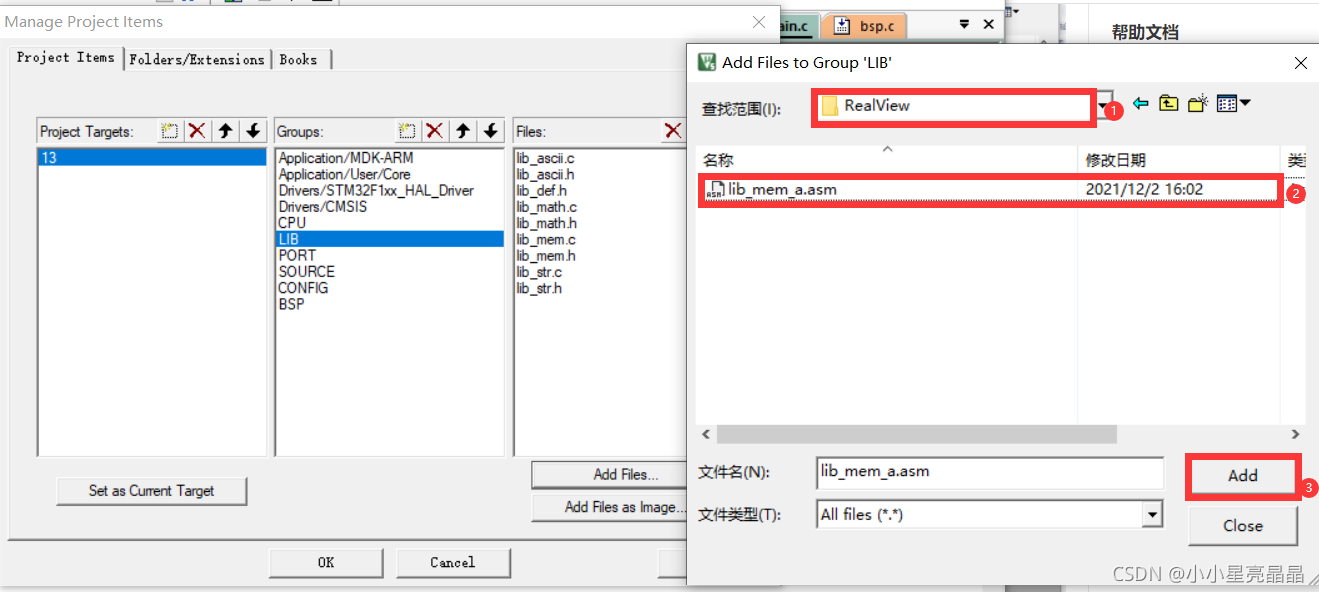The width and height of the screenshot is (1319, 592).
Task: Click the Cancel button
Action: point(453,563)
